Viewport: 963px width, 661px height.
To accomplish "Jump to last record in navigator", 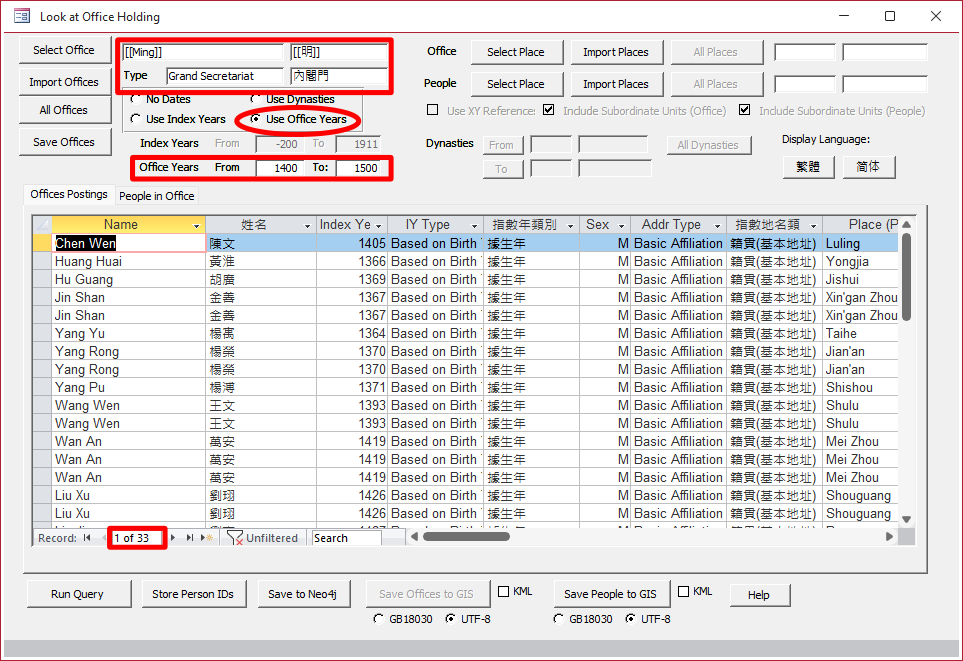I will click(x=190, y=538).
